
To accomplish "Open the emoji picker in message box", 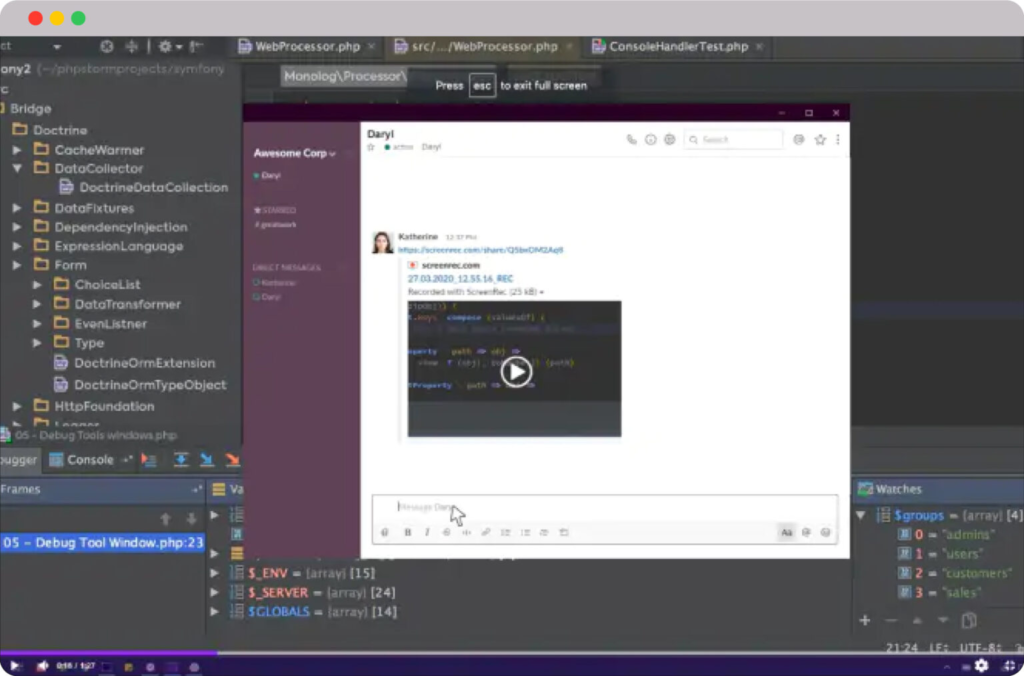I will click(825, 533).
